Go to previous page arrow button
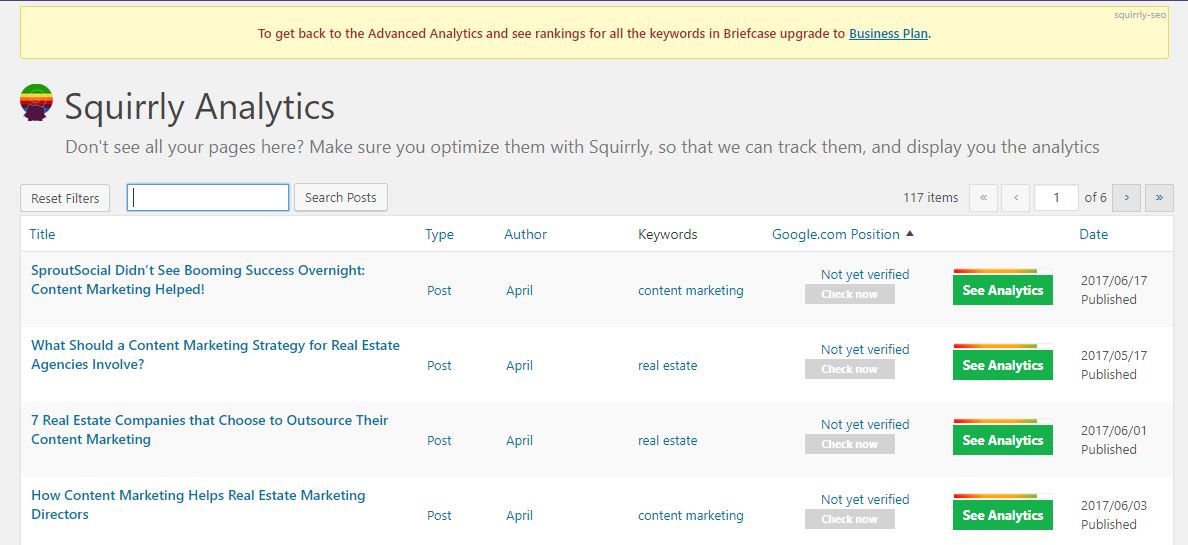Image resolution: width=1188 pixels, height=545 pixels. click(1015, 198)
